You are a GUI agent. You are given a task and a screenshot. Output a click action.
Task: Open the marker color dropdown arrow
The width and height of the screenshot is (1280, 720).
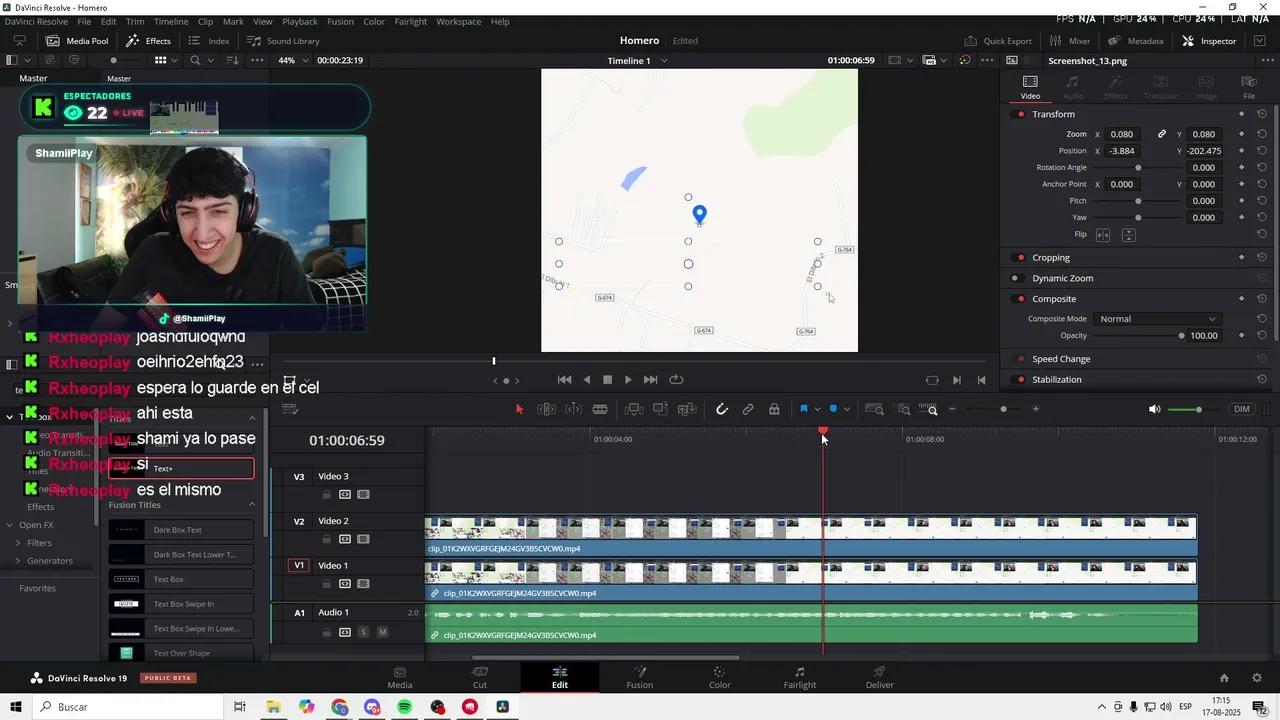click(x=847, y=409)
